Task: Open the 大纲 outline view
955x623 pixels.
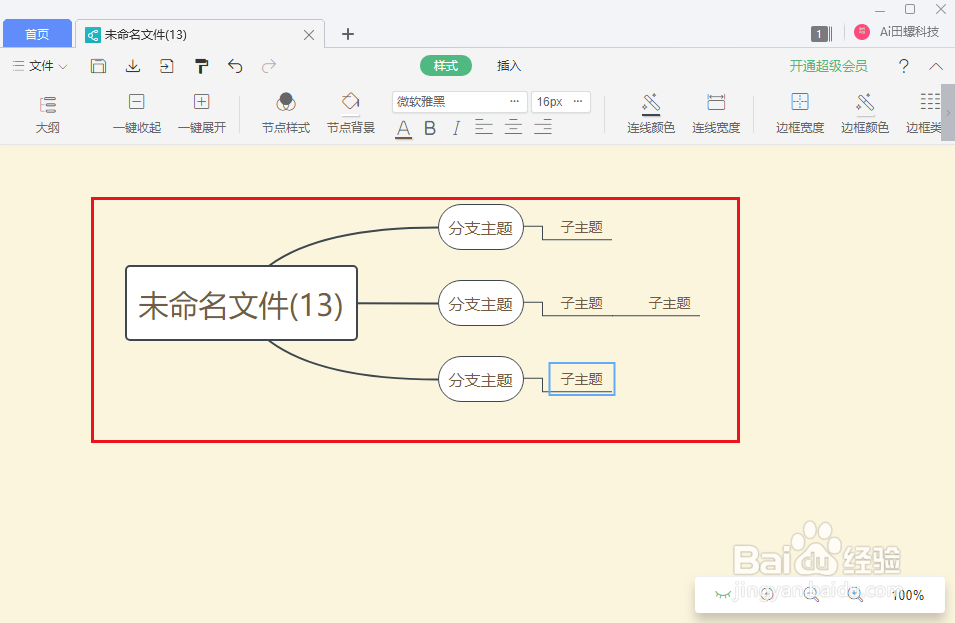Action: point(48,113)
